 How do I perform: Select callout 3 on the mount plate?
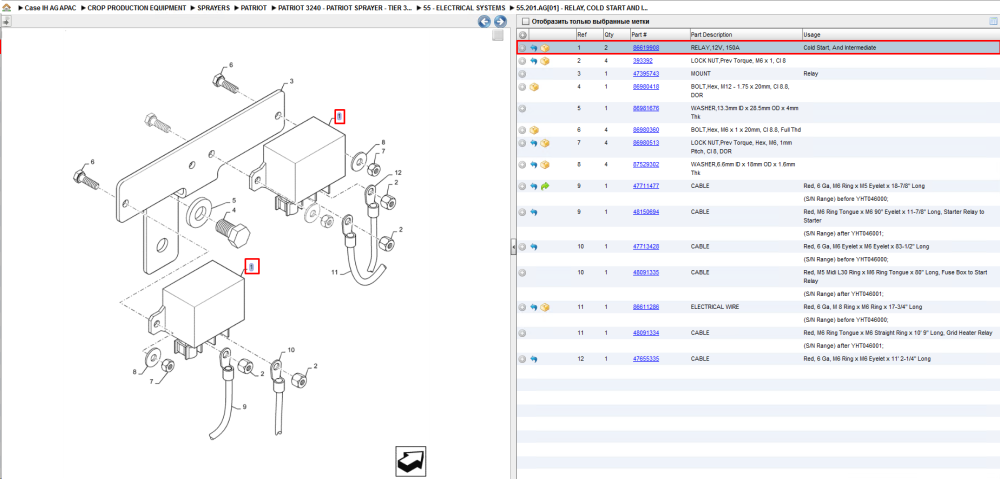pyautogui.click(x=291, y=81)
